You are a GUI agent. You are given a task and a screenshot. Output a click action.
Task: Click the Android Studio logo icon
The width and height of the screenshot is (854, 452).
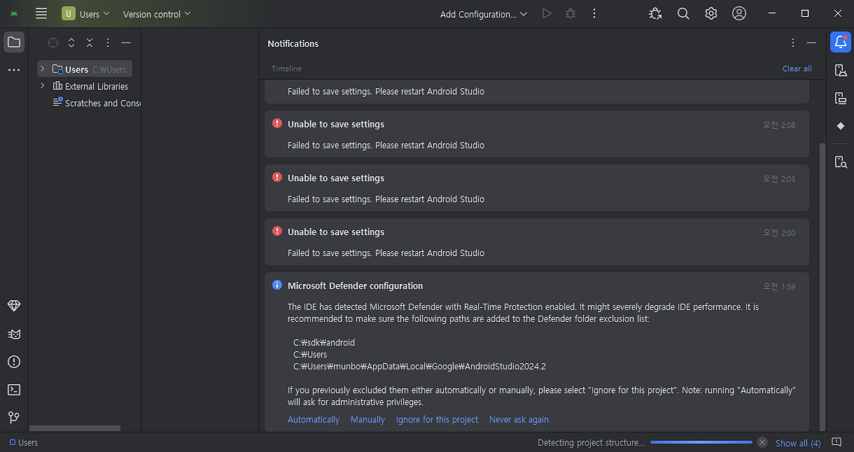click(14, 14)
